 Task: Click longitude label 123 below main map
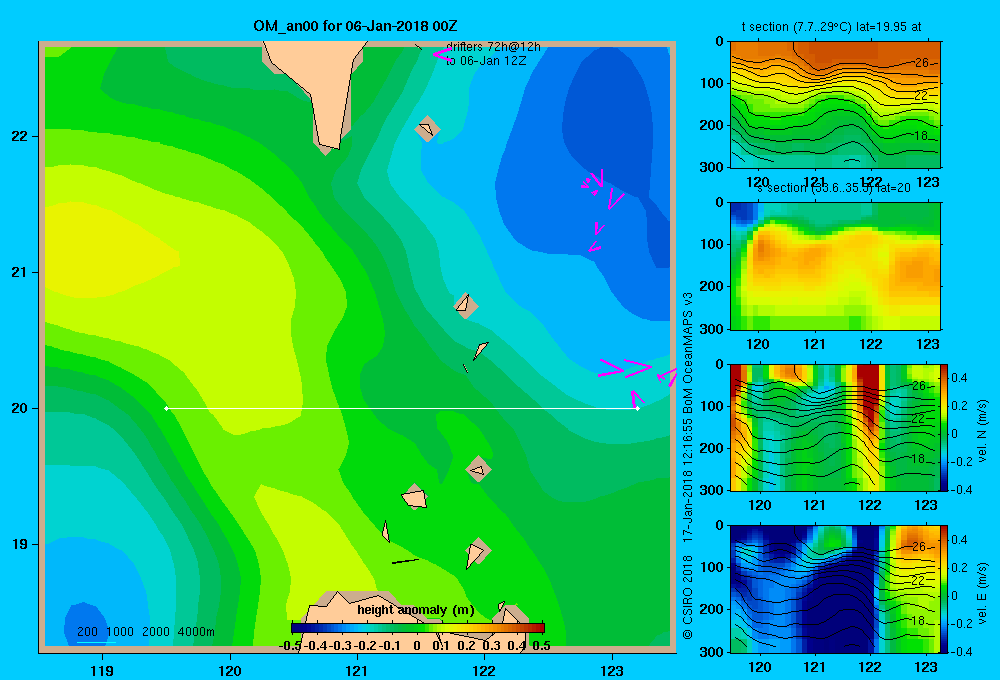(x=612, y=670)
